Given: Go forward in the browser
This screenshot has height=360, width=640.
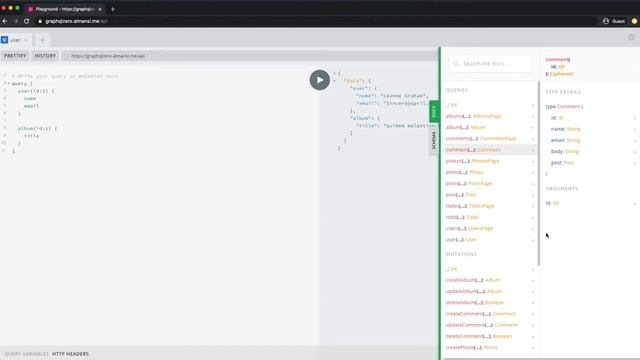Looking at the screenshot, I should click(16, 21).
